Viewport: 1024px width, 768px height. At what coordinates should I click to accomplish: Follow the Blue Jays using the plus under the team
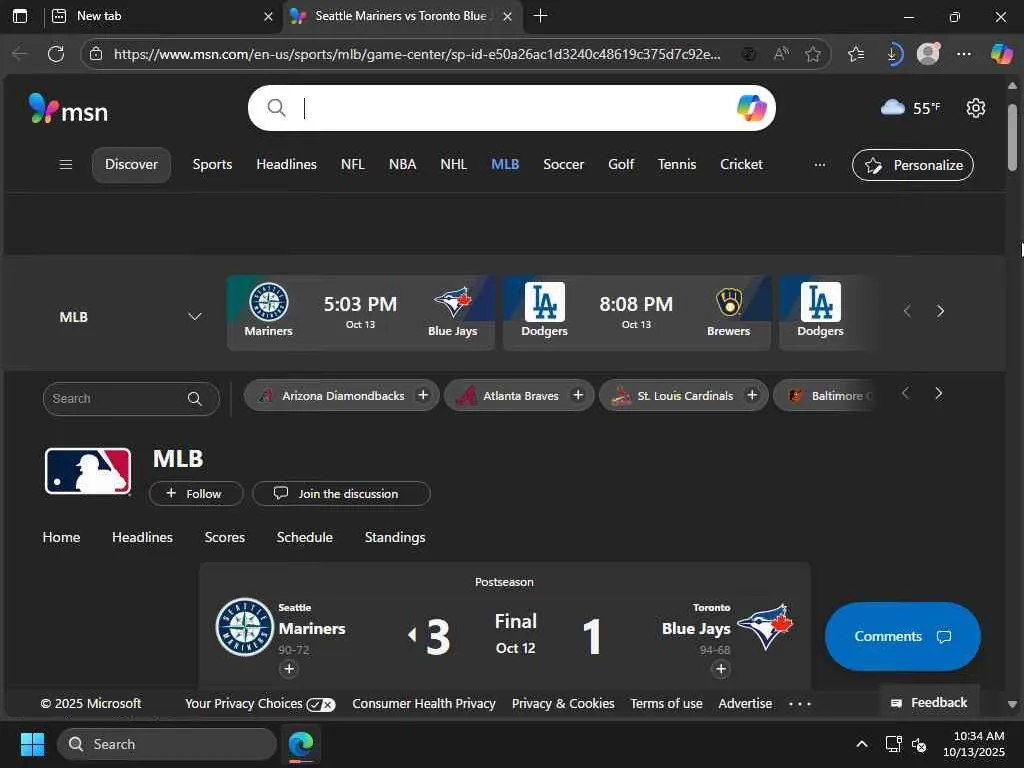click(720, 669)
